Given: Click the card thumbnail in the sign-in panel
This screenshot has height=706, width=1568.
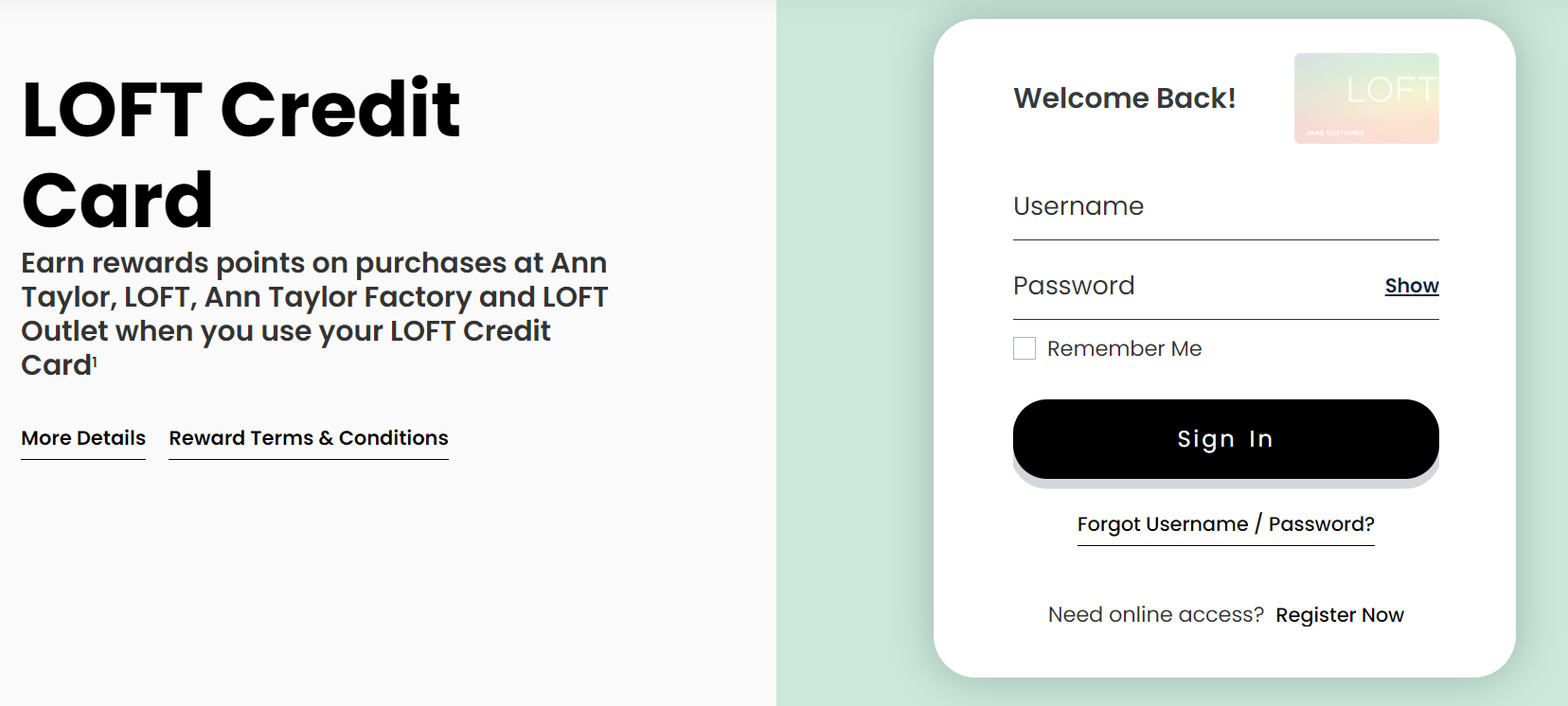Looking at the screenshot, I should coord(1365,97).
